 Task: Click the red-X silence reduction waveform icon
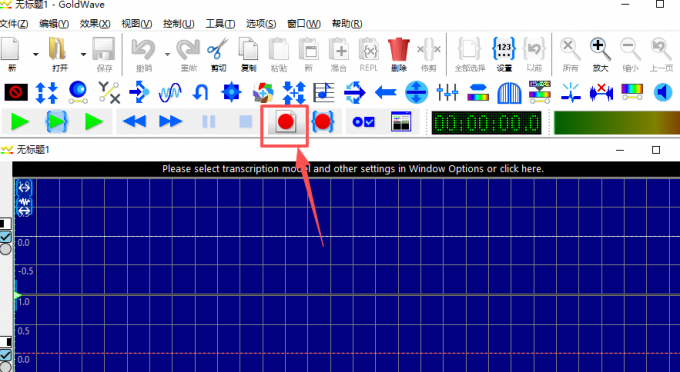pyautogui.click(x=601, y=92)
